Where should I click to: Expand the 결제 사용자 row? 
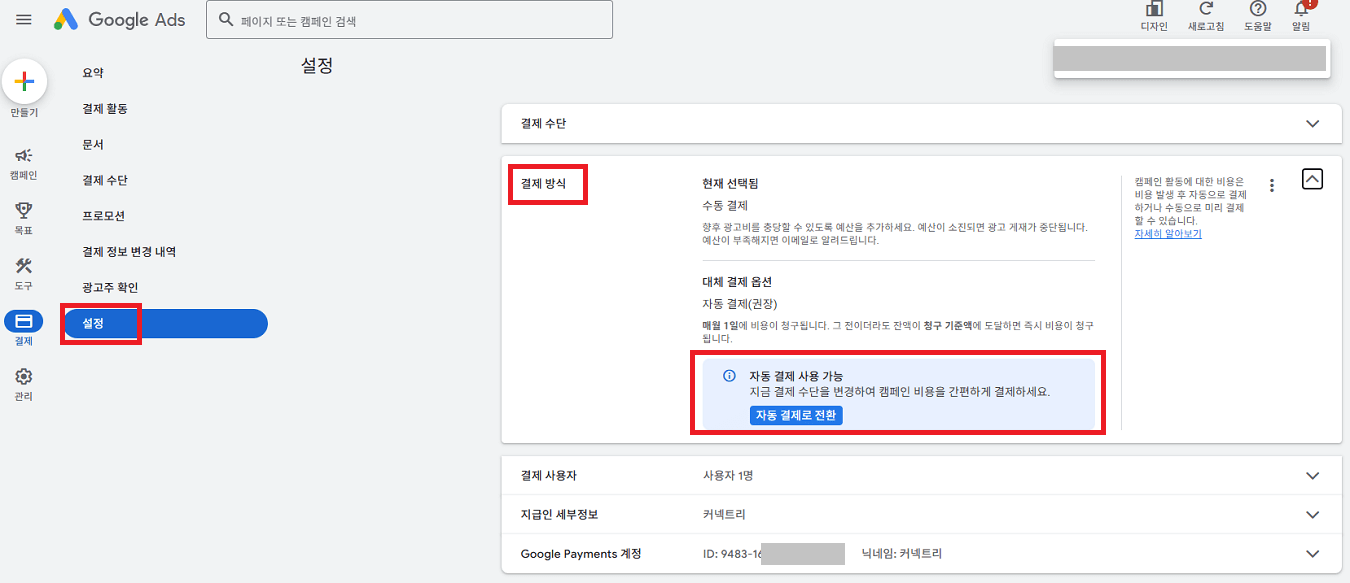click(x=921, y=476)
